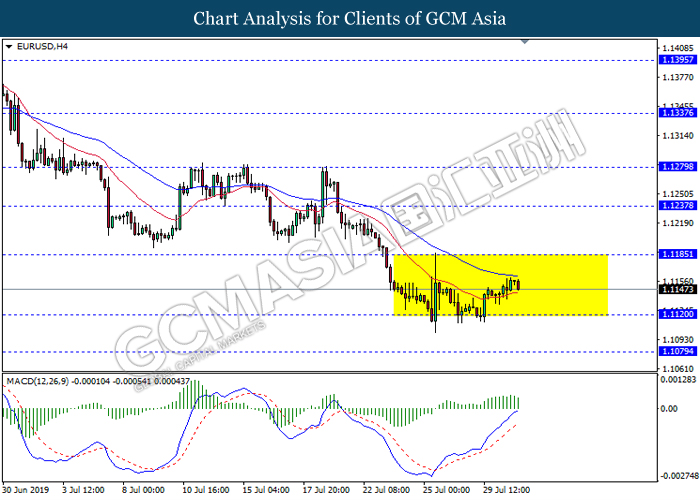Image resolution: width=700 pixels, height=500 pixels.
Task: Click the 1.14085 price axis value
Action: click(x=678, y=48)
